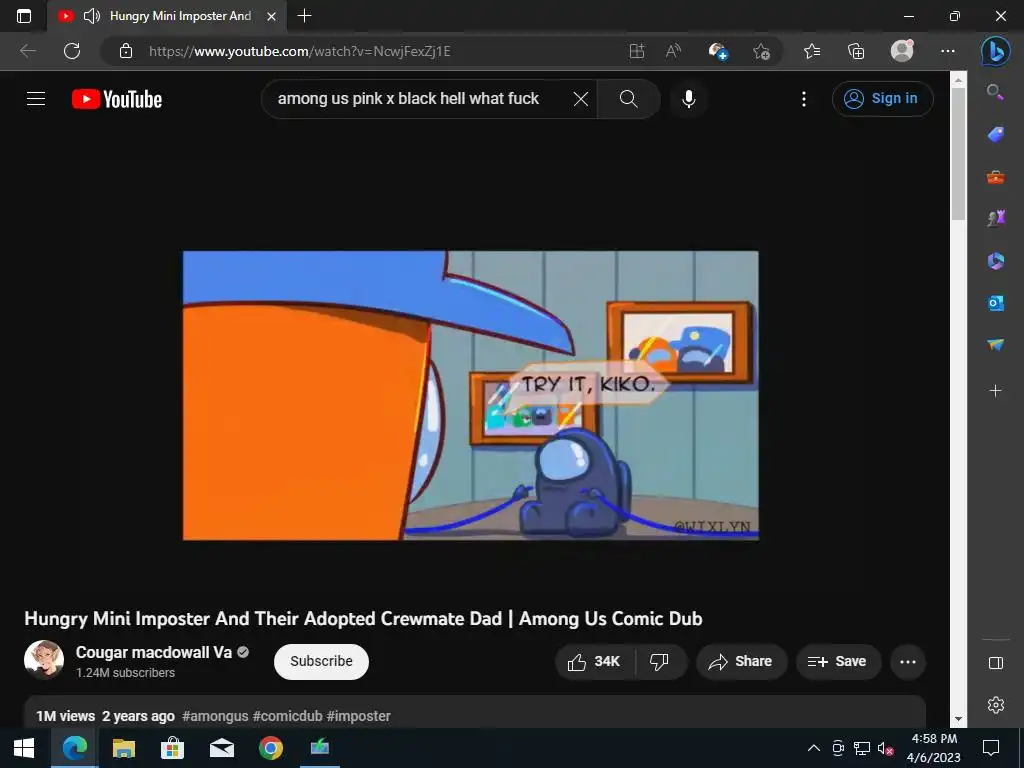Open sidebar Search tool

(x=995, y=92)
